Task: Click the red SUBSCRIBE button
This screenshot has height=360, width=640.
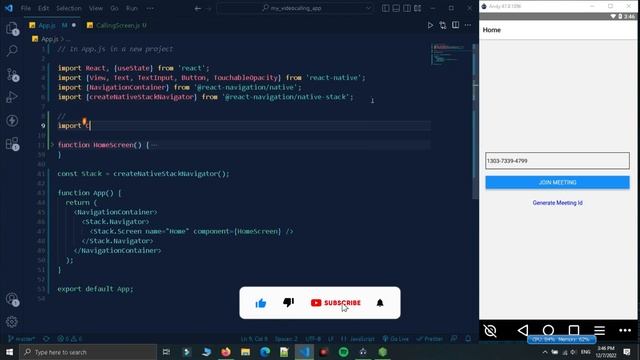Action: click(336, 303)
